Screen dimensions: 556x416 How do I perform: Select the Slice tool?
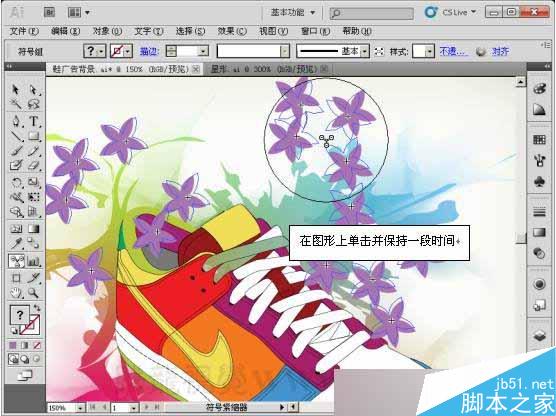coord(34,278)
